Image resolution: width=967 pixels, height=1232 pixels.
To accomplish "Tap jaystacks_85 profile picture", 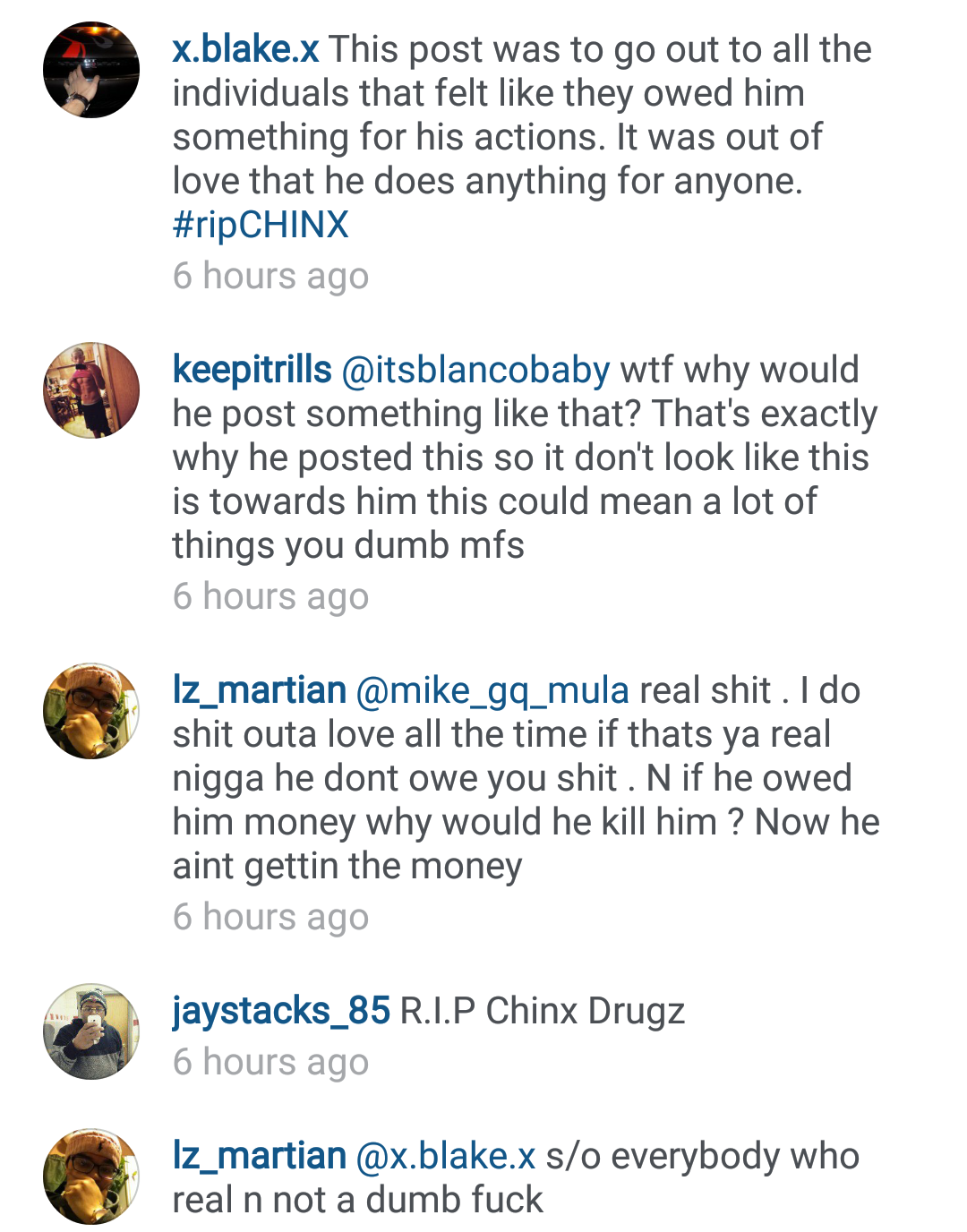I will (91, 1031).
